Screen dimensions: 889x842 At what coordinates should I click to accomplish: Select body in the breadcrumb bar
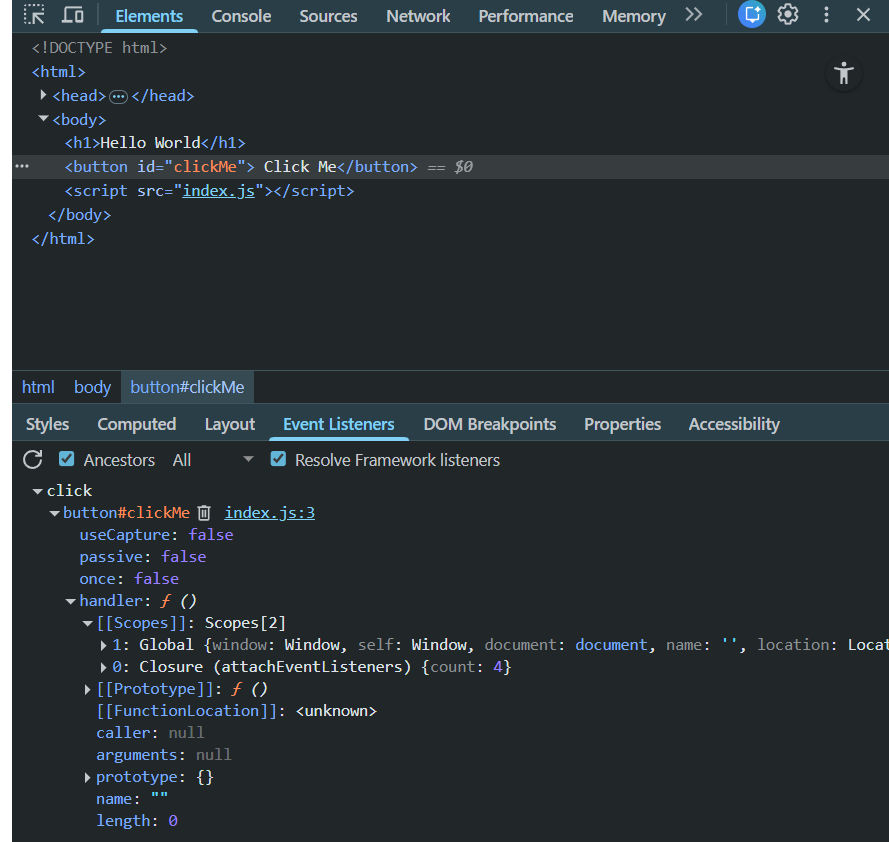92,387
